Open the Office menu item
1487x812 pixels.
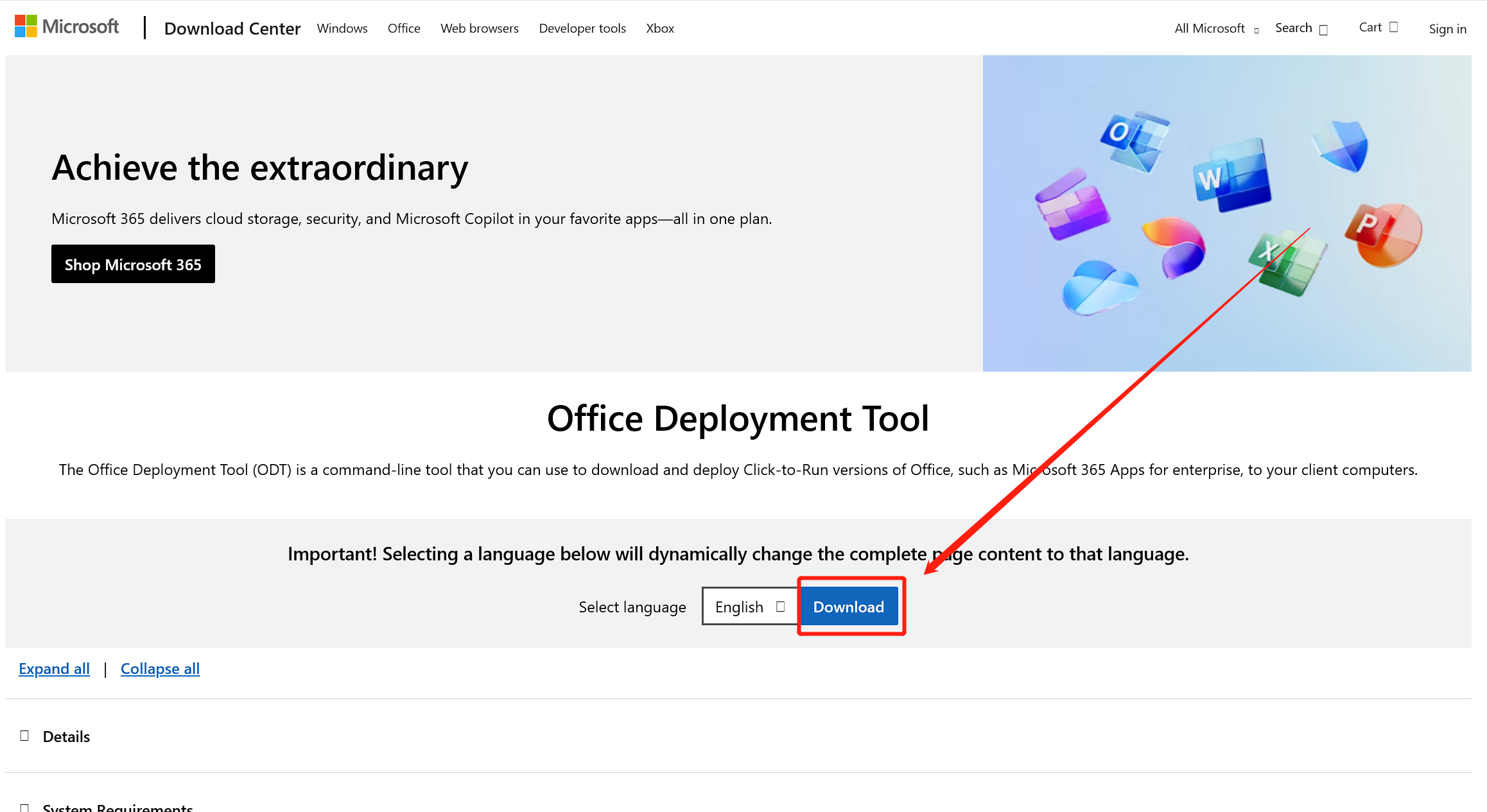[404, 28]
